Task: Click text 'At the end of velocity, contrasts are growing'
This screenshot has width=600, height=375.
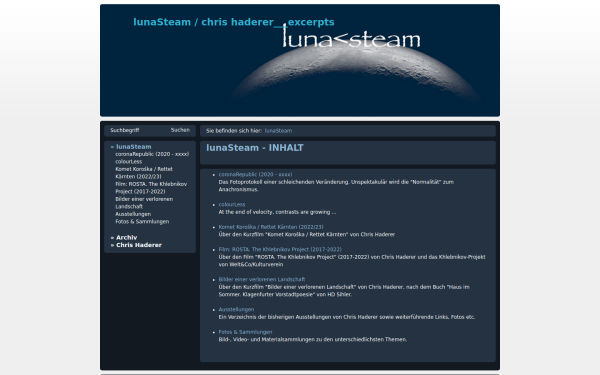Action: pos(277,212)
